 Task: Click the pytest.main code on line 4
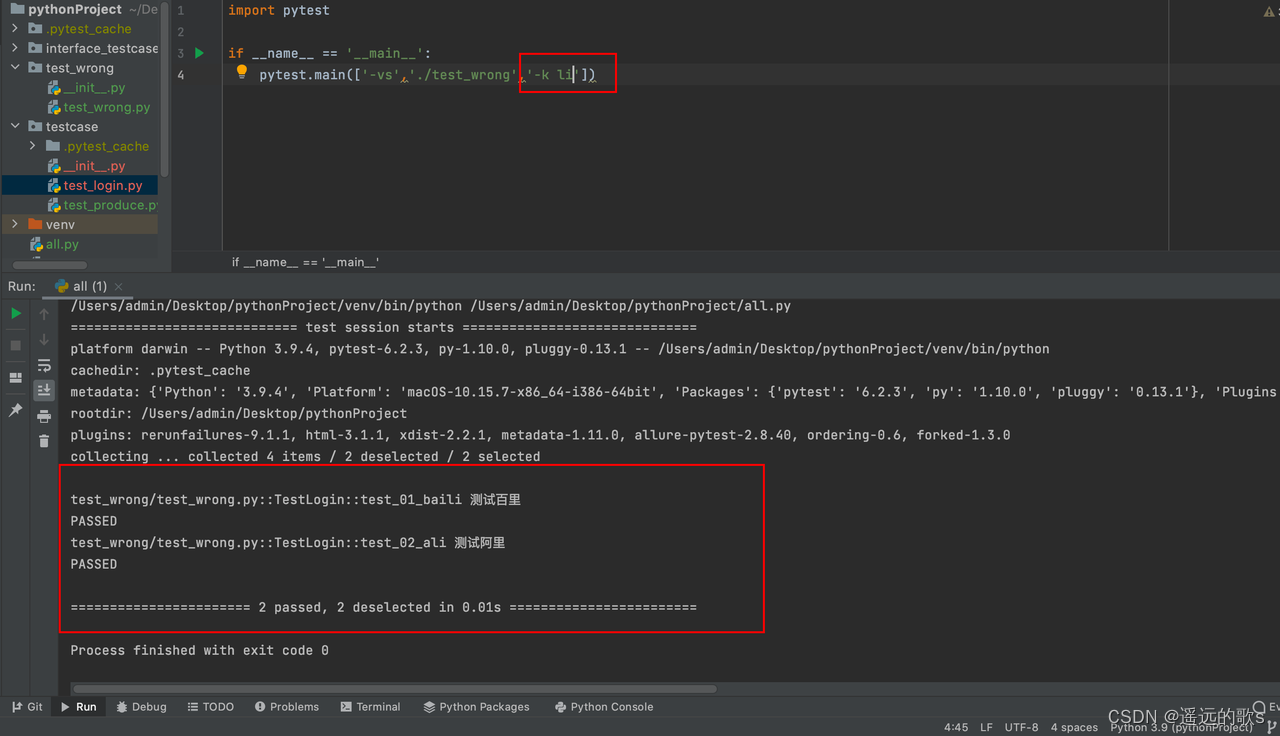[427, 75]
